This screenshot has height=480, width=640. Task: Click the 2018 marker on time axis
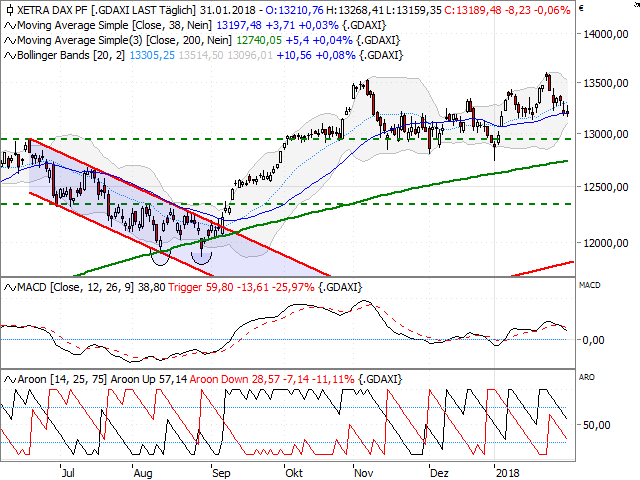click(x=507, y=473)
